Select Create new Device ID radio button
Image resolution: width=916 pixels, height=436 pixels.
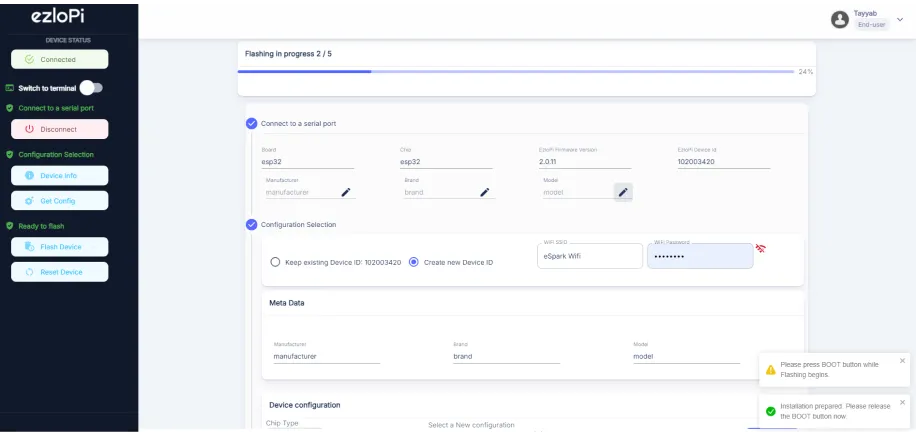[414, 262]
